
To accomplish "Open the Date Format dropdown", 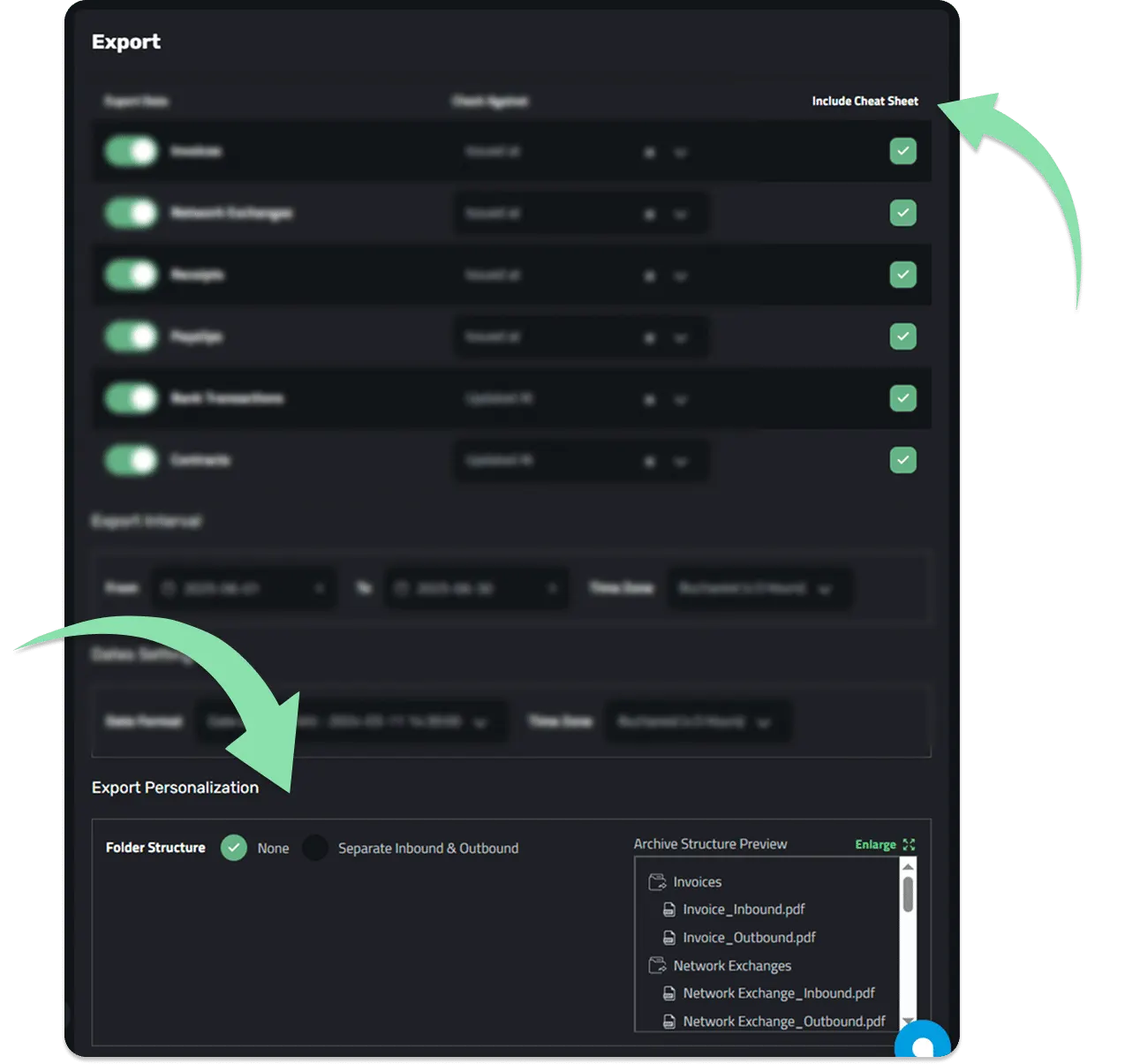I will [351, 721].
